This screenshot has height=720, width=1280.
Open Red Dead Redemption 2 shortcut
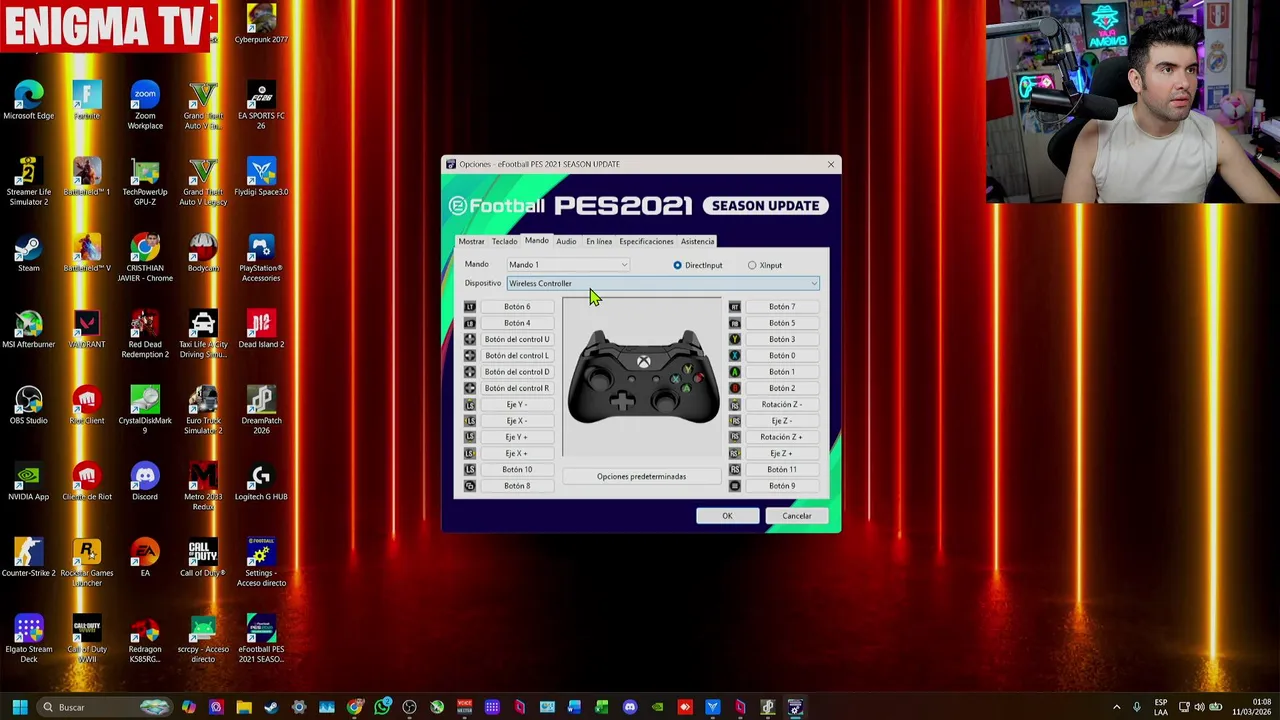pos(145,335)
